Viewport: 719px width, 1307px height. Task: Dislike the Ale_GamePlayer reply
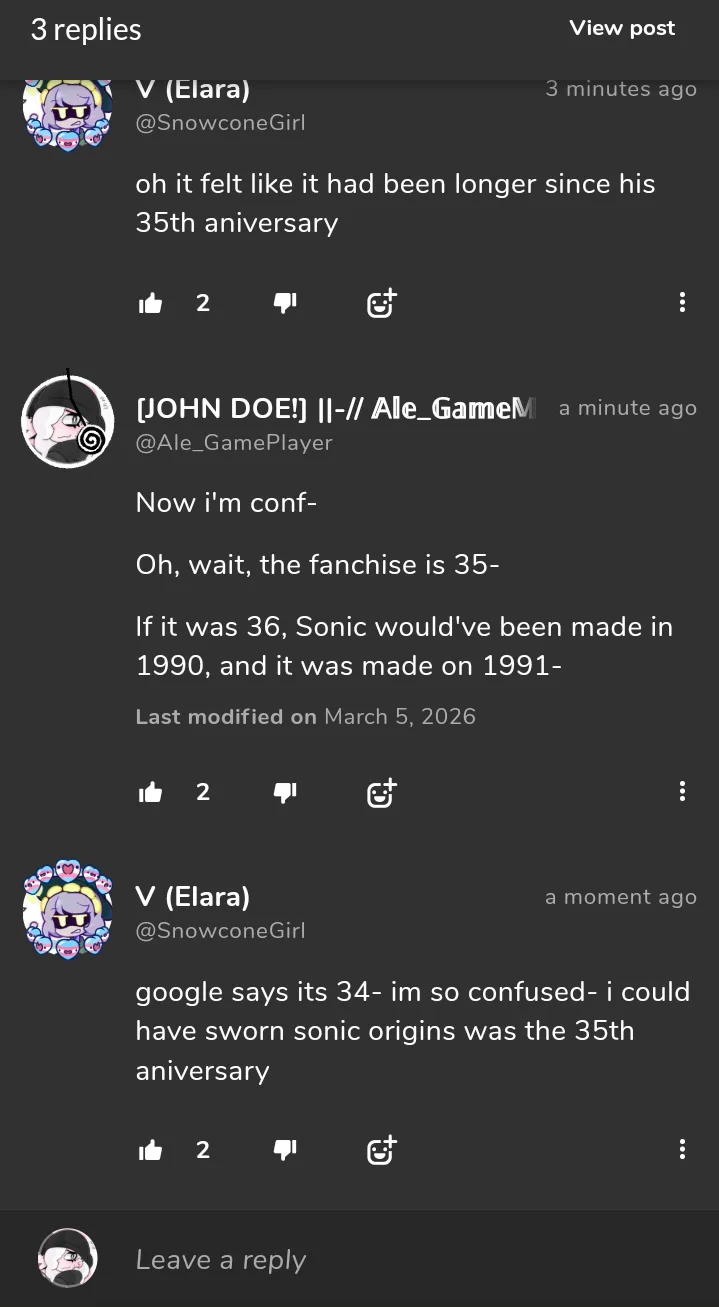[285, 792]
